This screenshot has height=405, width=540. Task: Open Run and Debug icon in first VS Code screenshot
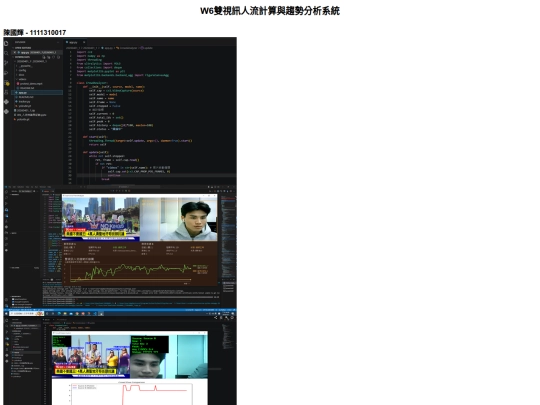click(6, 73)
